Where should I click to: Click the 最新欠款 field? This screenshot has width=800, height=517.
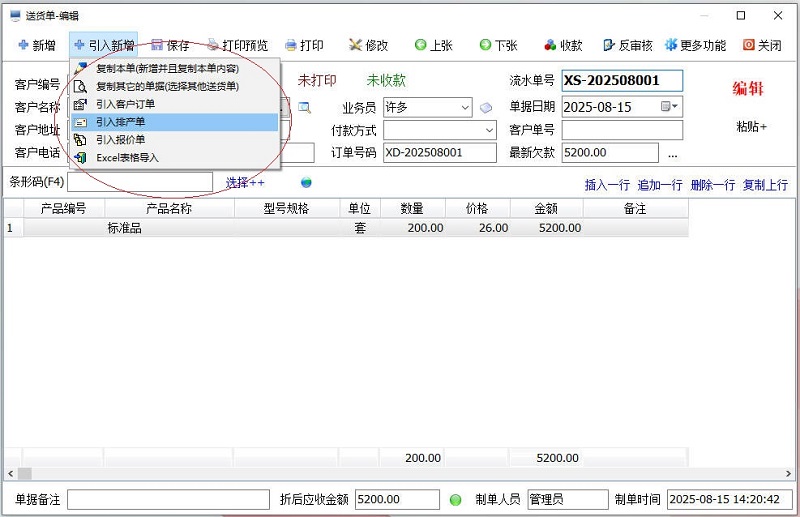[x=610, y=153]
